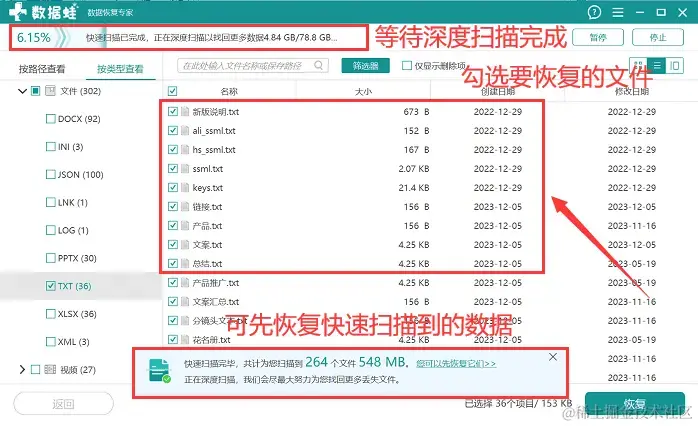Enable 仅显示删除项 checkbox

(x=406, y=65)
